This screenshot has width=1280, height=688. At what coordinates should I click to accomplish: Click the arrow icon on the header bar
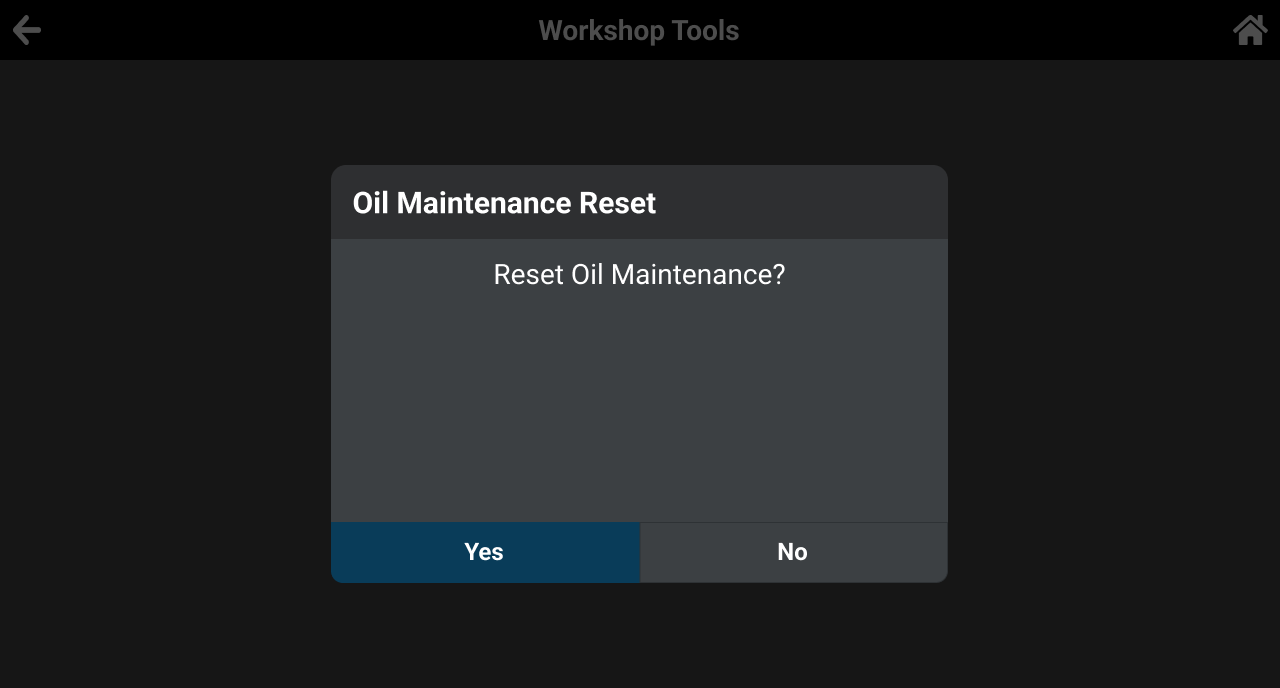click(x=27, y=29)
